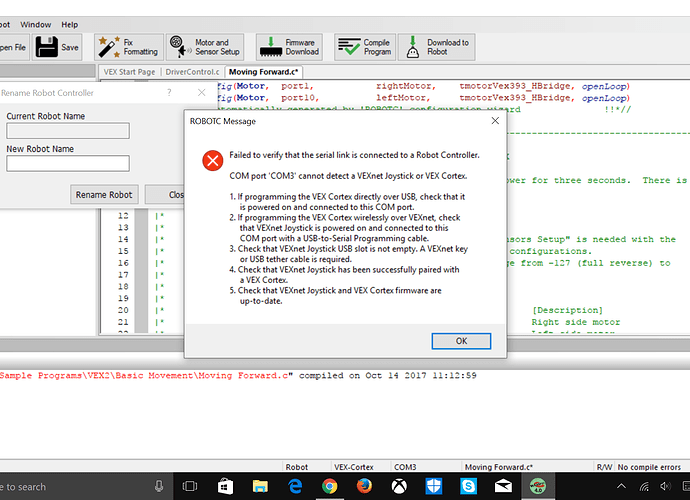Click the red error icon in the message dialog
This screenshot has height=500, width=690.
[213, 161]
